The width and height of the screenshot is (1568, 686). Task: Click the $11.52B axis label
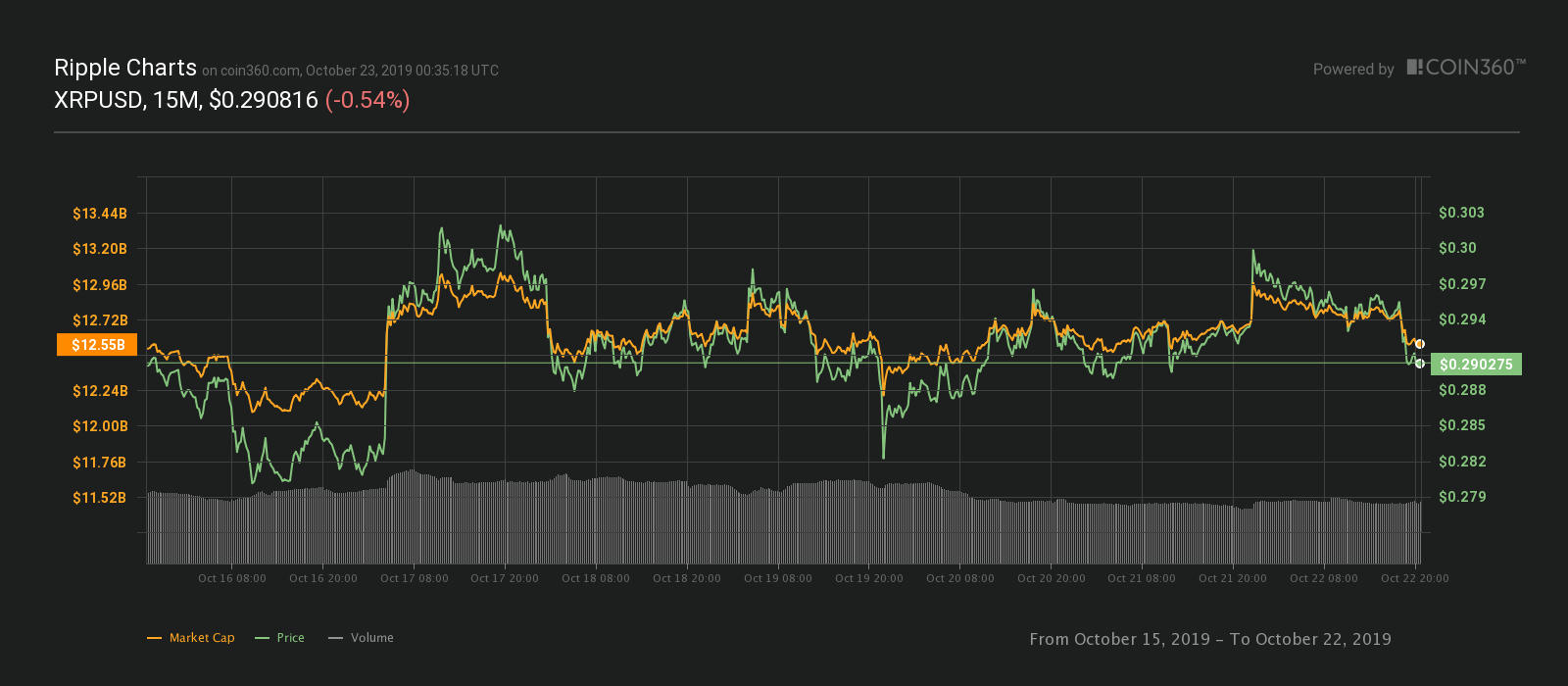tap(100, 498)
